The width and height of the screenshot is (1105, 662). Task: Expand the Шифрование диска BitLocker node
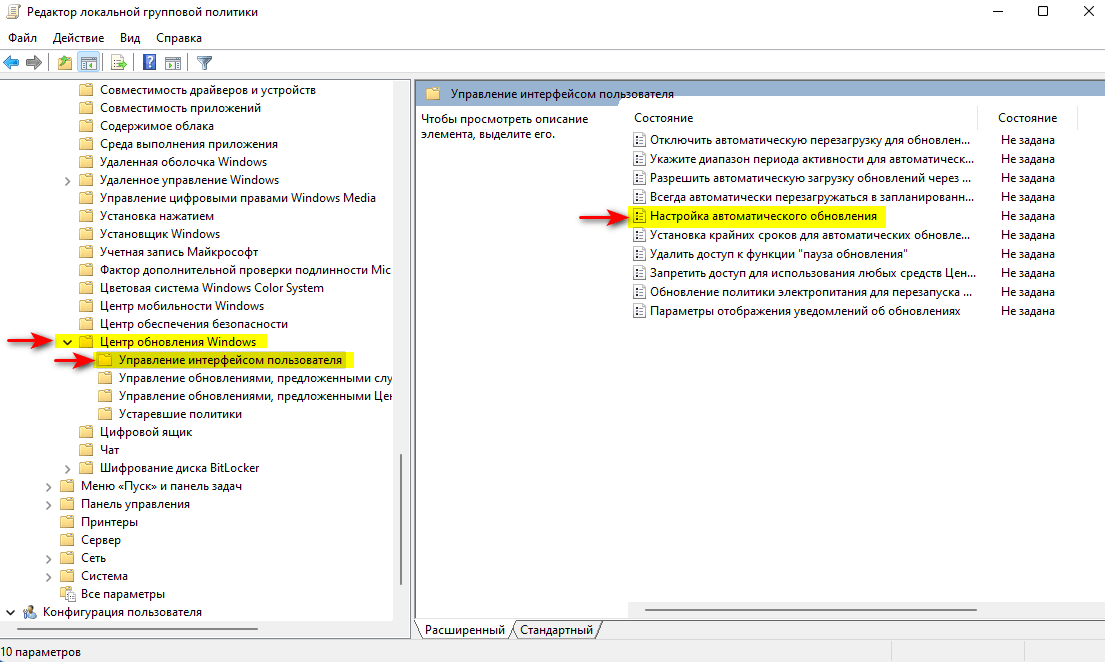68,469
